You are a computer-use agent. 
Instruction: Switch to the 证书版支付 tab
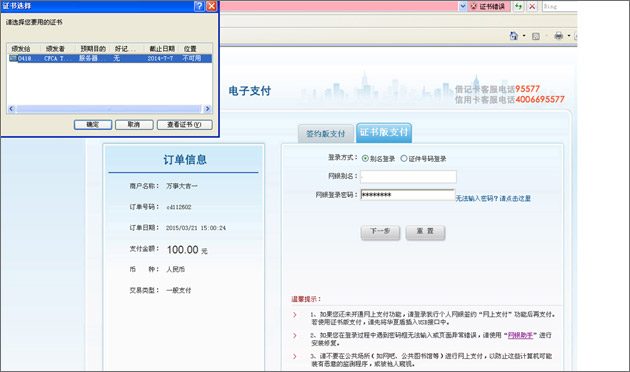384,133
